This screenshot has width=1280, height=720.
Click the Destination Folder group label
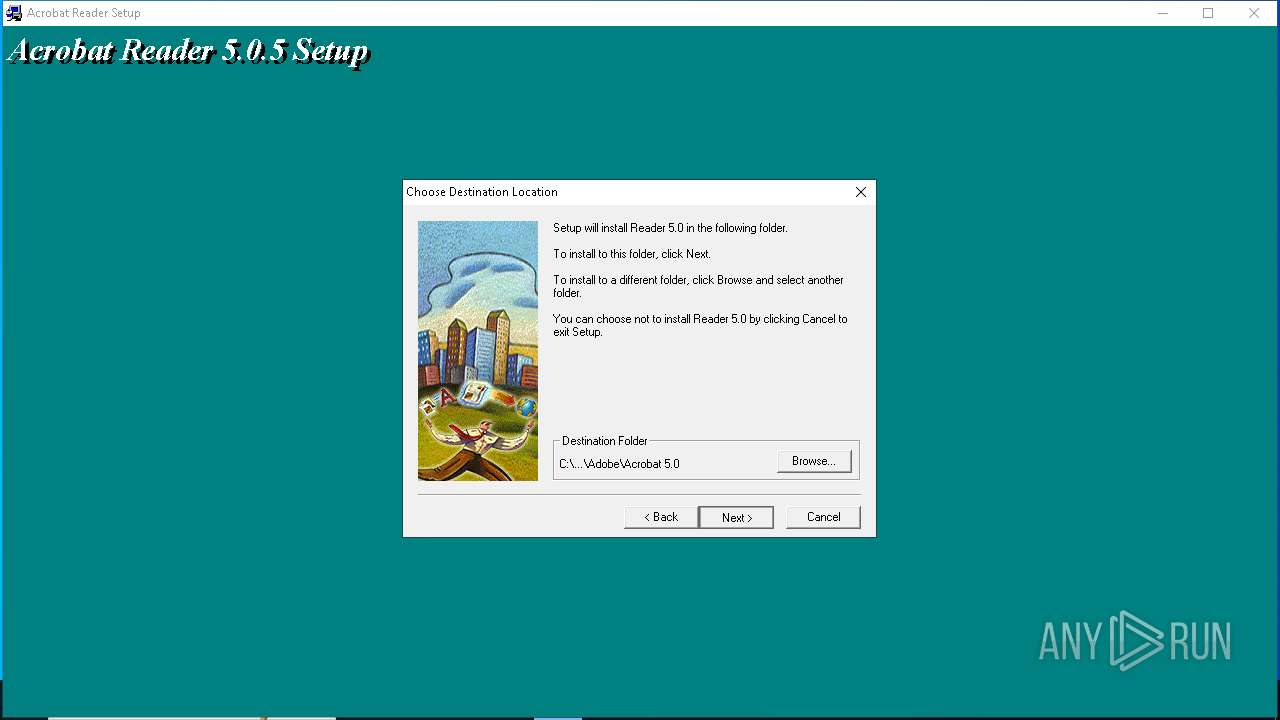(x=605, y=441)
